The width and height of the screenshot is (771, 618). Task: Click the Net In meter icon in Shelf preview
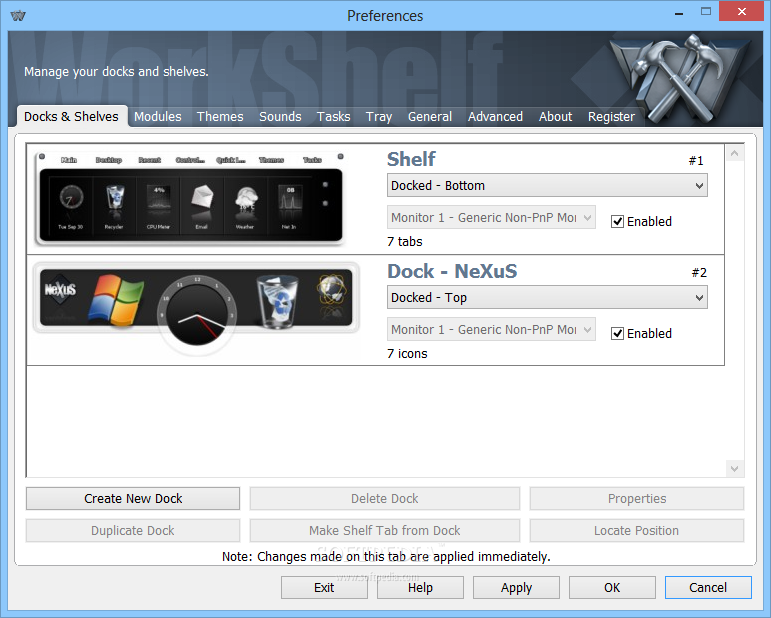click(x=289, y=199)
